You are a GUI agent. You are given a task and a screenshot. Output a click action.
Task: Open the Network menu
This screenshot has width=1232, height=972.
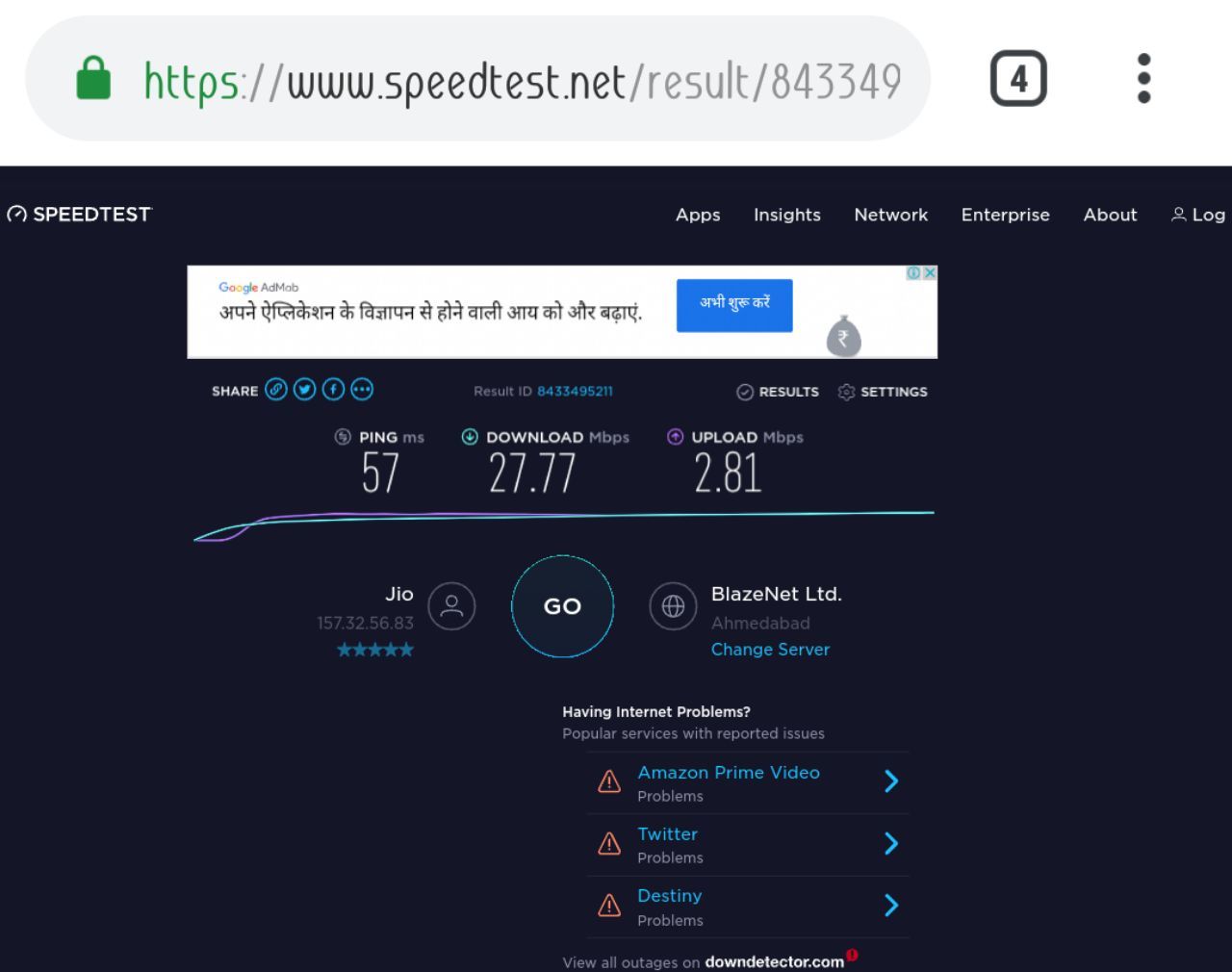[x=891, y=216]
